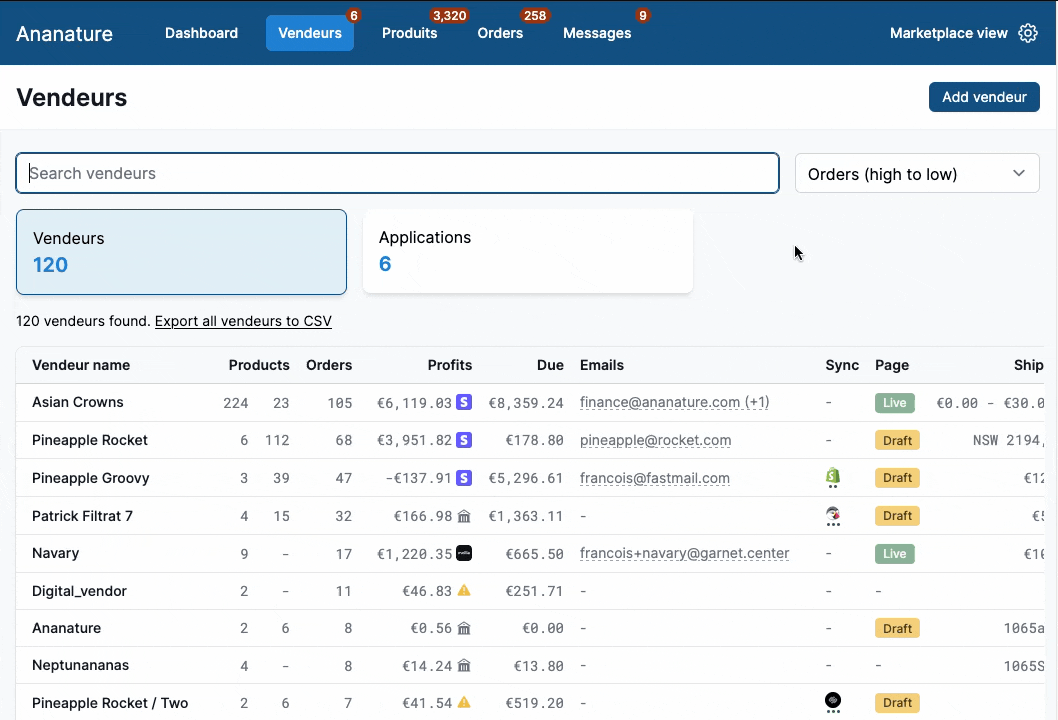Click sync icon for Patrick Filtrat 7
The width and height of the screenshot is (1058, 720).
833,516
